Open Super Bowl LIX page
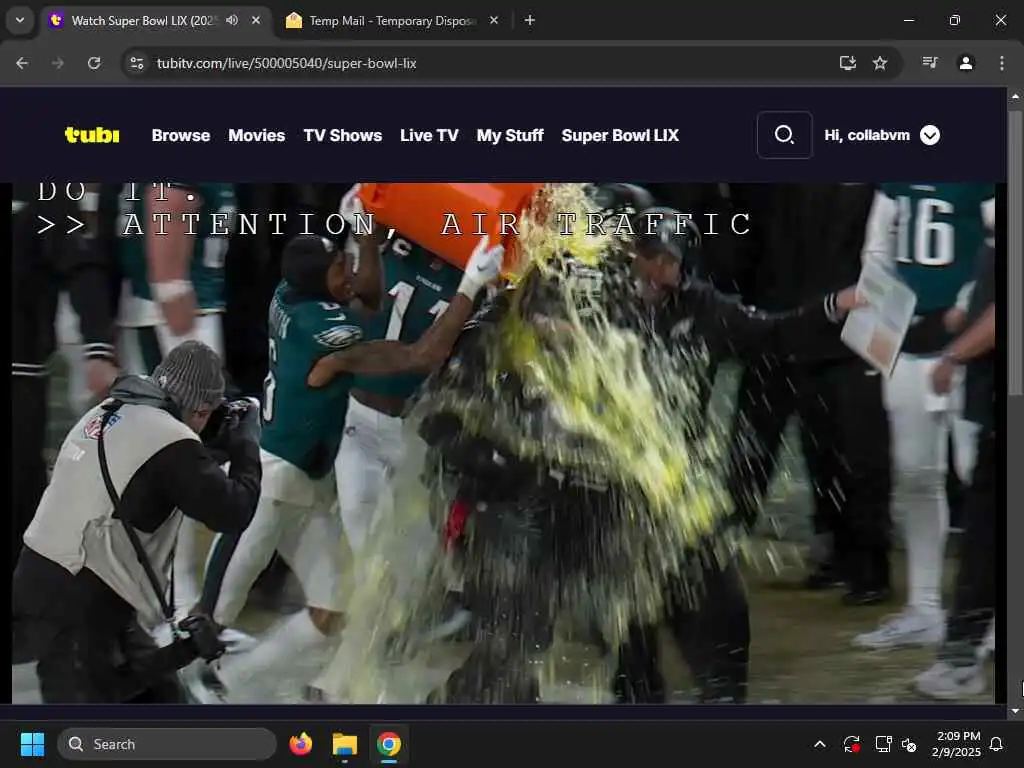 620,135
